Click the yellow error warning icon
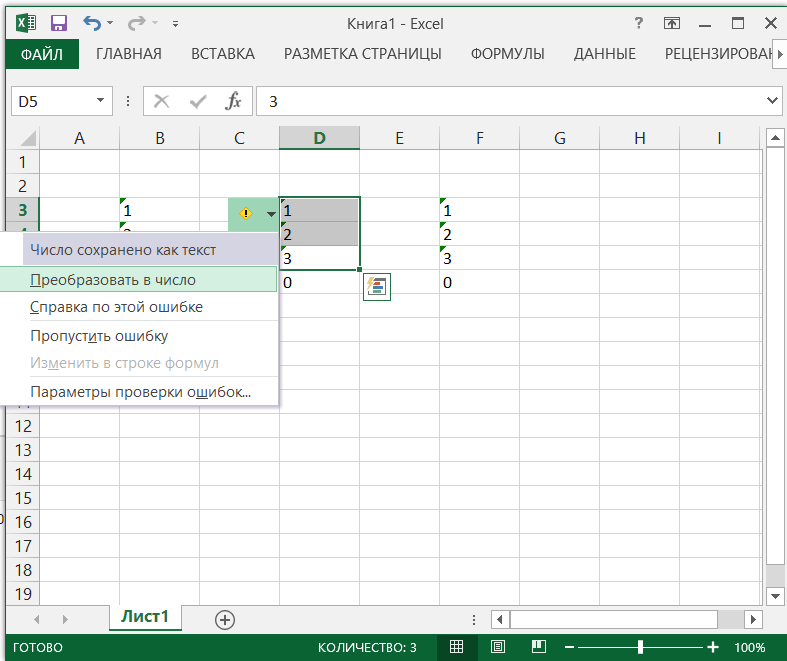The image size is (787, 661). (x=246, y=214)
